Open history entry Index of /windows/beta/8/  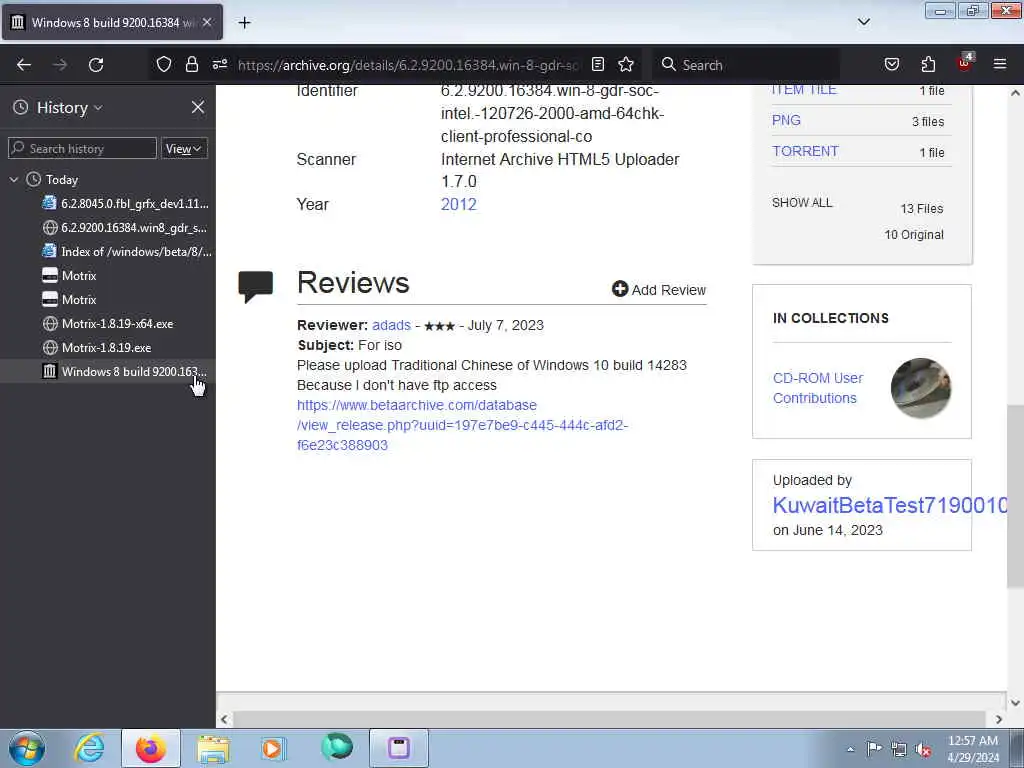125,251
